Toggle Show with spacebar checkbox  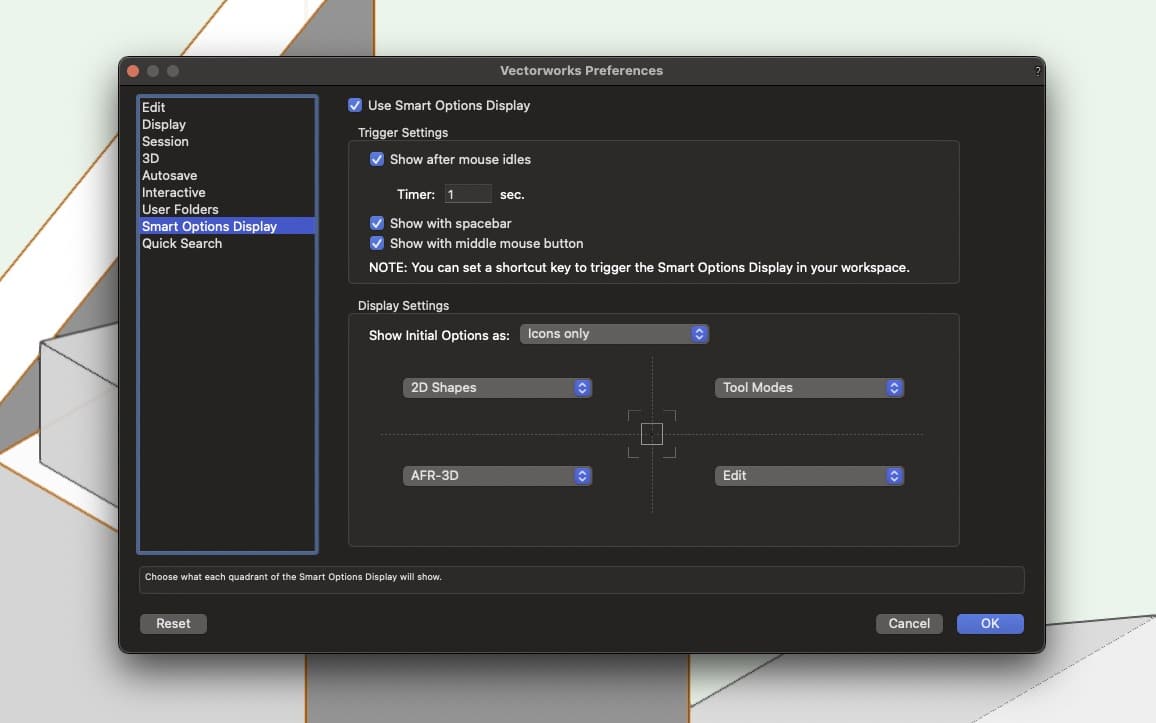tap(377, 223)
